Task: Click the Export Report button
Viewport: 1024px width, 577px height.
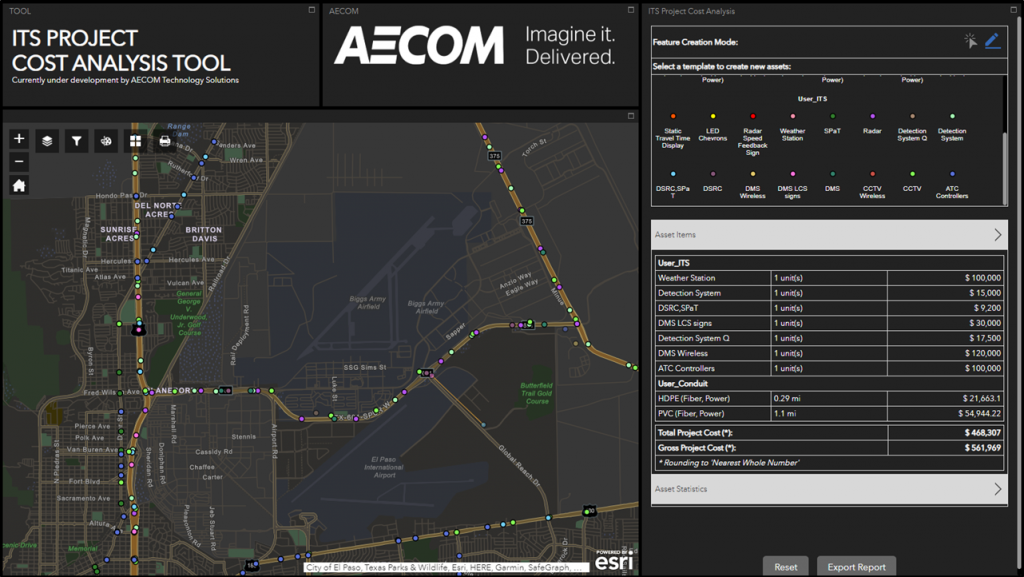Action: pos(856,567)
